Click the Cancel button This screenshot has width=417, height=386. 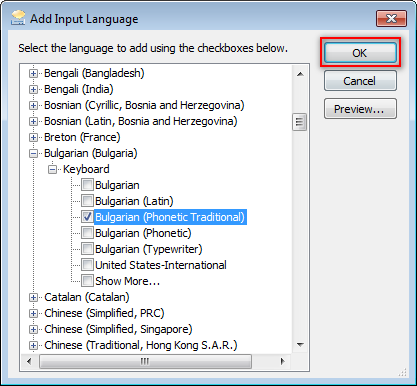click(x=360, y=81)
